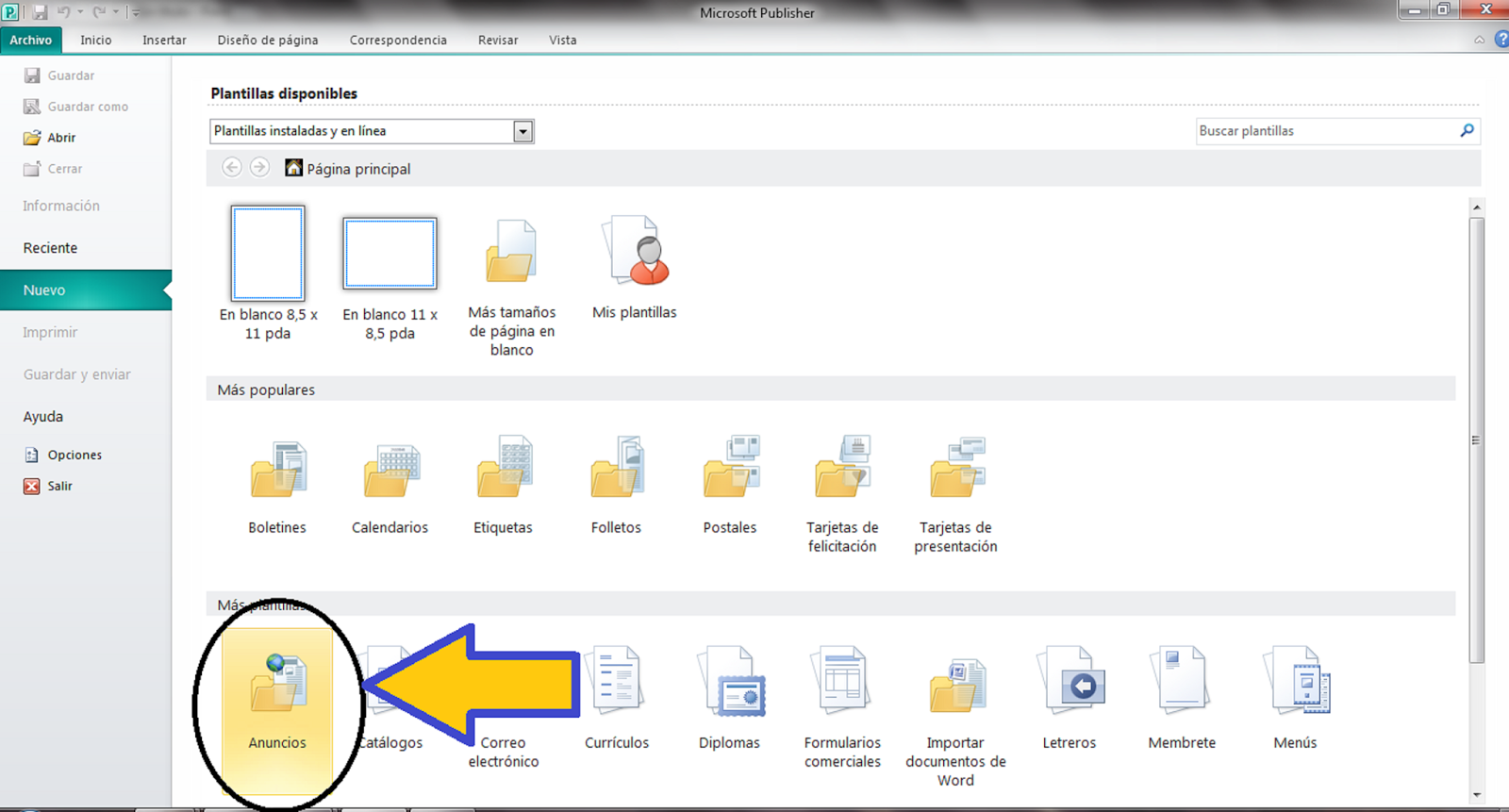This screenshot has height=812, width=1509.
Task: Click the back navigation arrow
Action: pos(232,168)
